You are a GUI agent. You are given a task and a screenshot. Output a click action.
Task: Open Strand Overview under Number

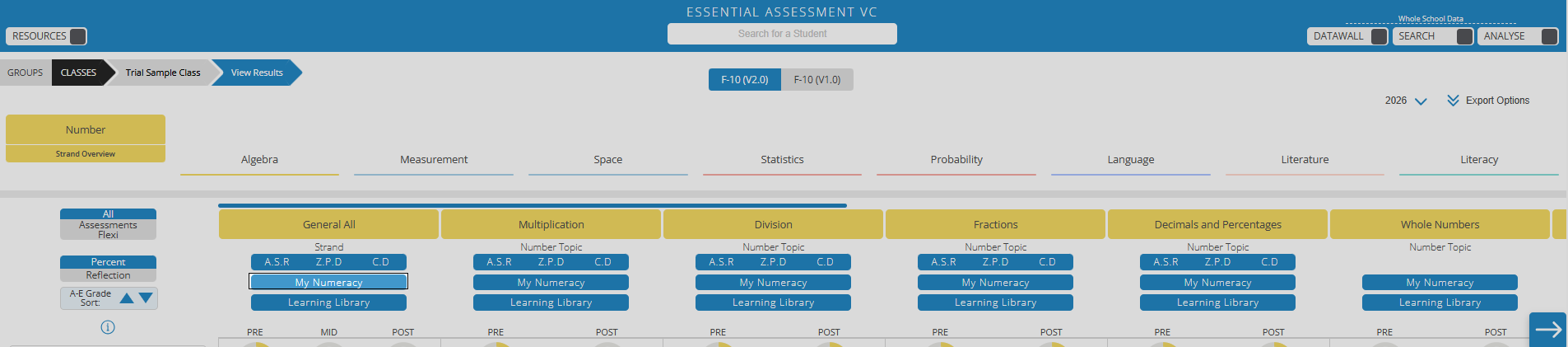point(86,154)
